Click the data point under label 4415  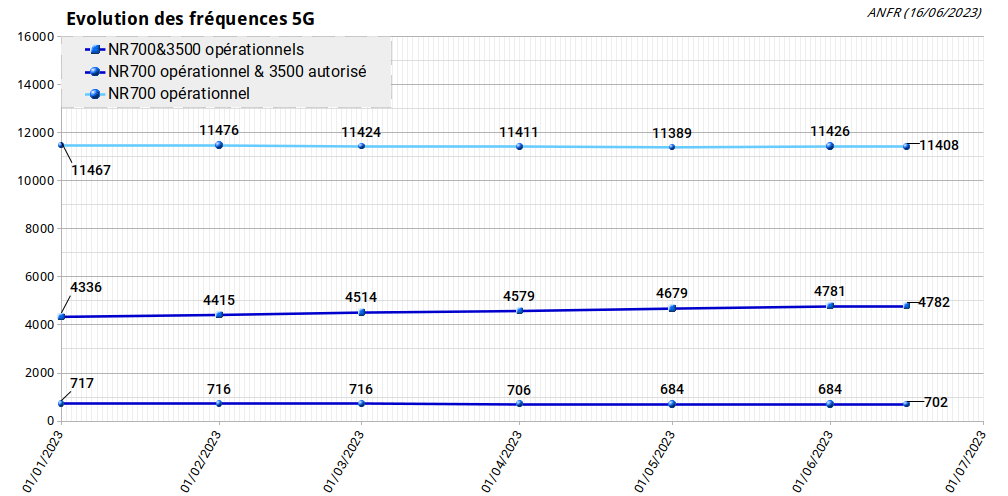coord(219,315)
